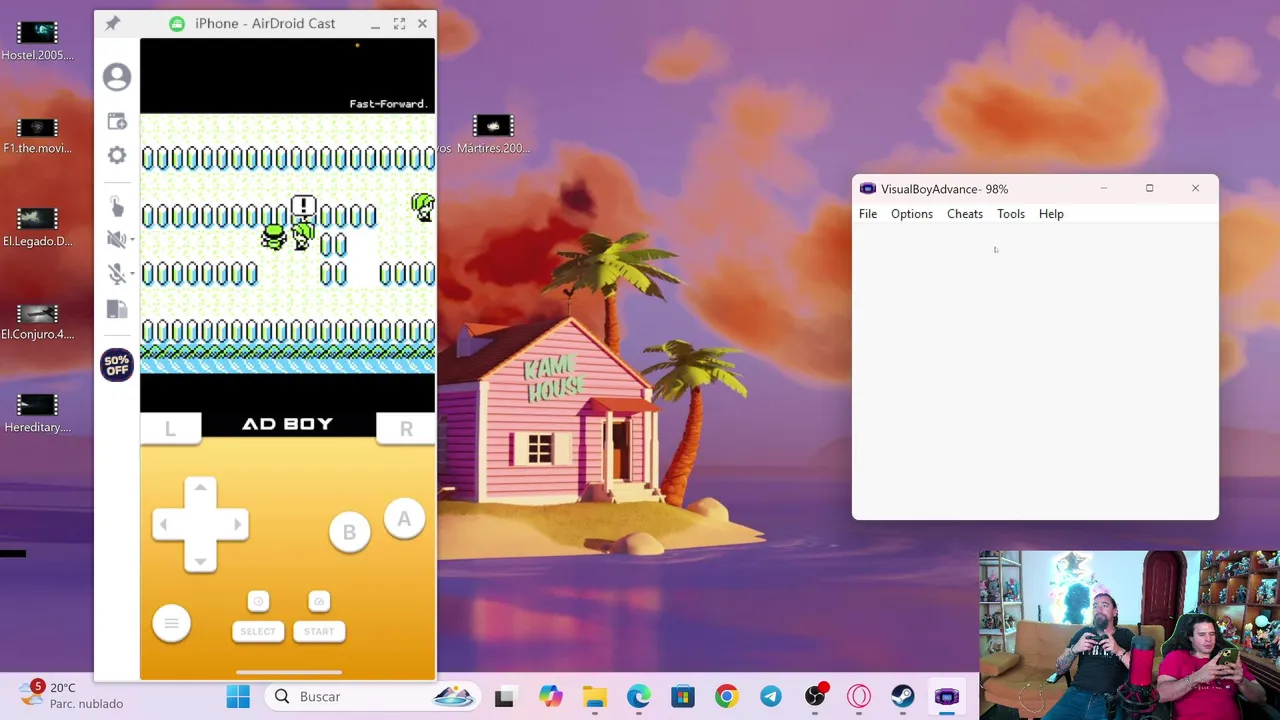Open the Tools menu in VisualBoyAdvance
The height and width of the screenshot is (720, 1280).
coord(1011,214)
